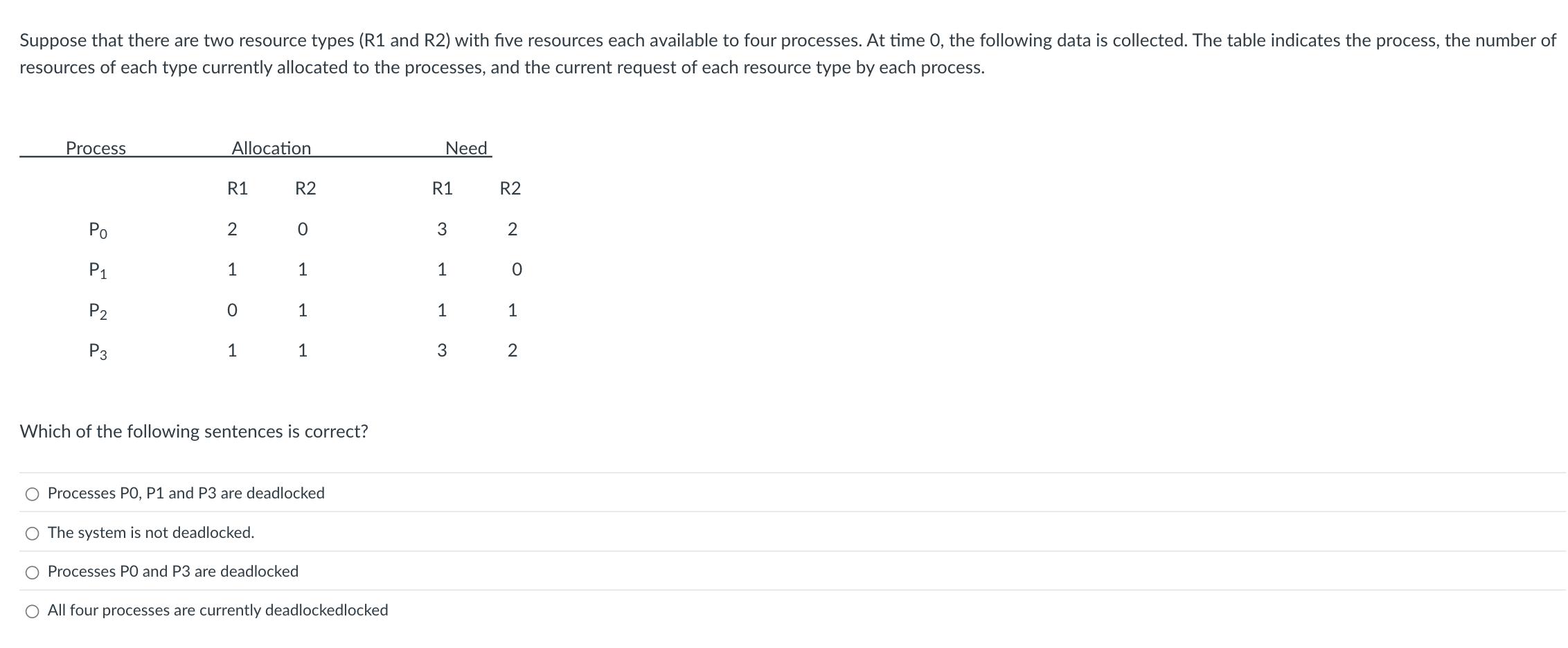
Task: Click the P3 row label in the table
Action: [97, 351]
